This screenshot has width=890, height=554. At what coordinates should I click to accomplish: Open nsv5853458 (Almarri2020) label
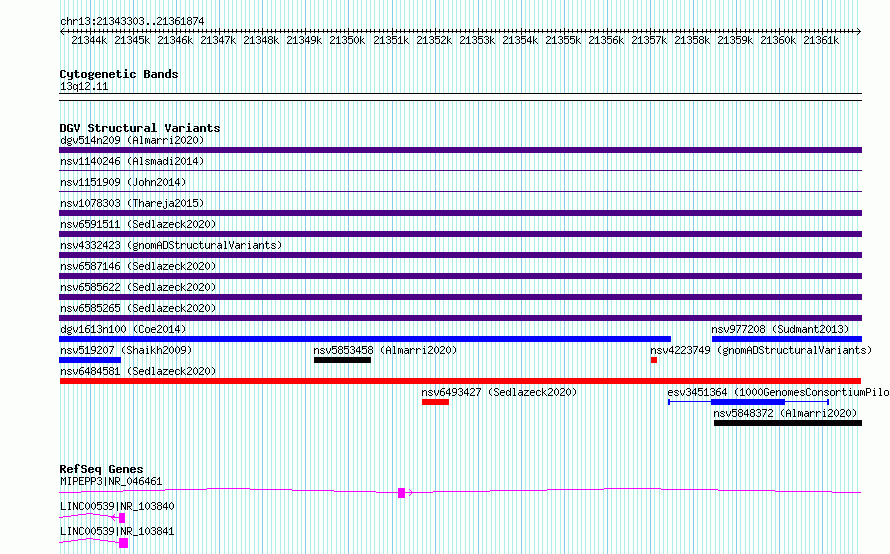385,350
